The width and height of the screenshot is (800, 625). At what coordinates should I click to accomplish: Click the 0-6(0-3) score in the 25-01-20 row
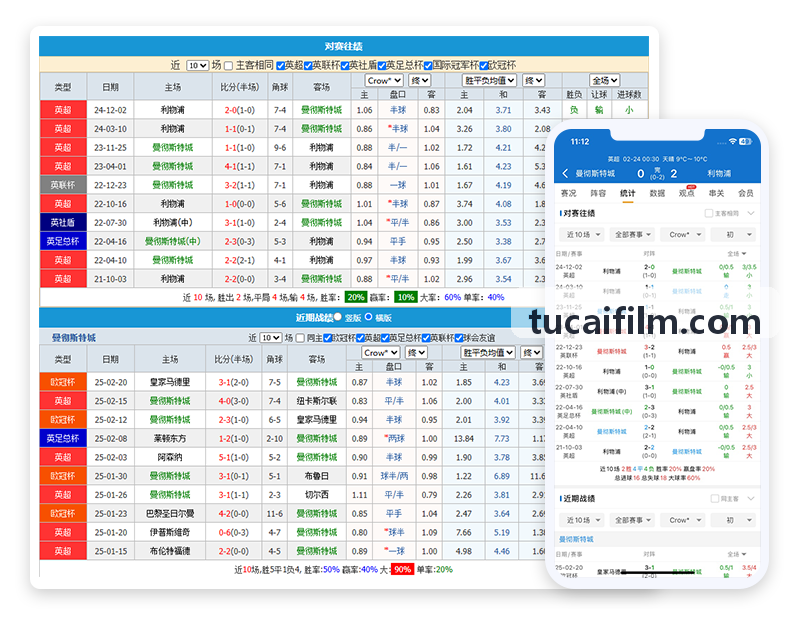click(234, 532)
